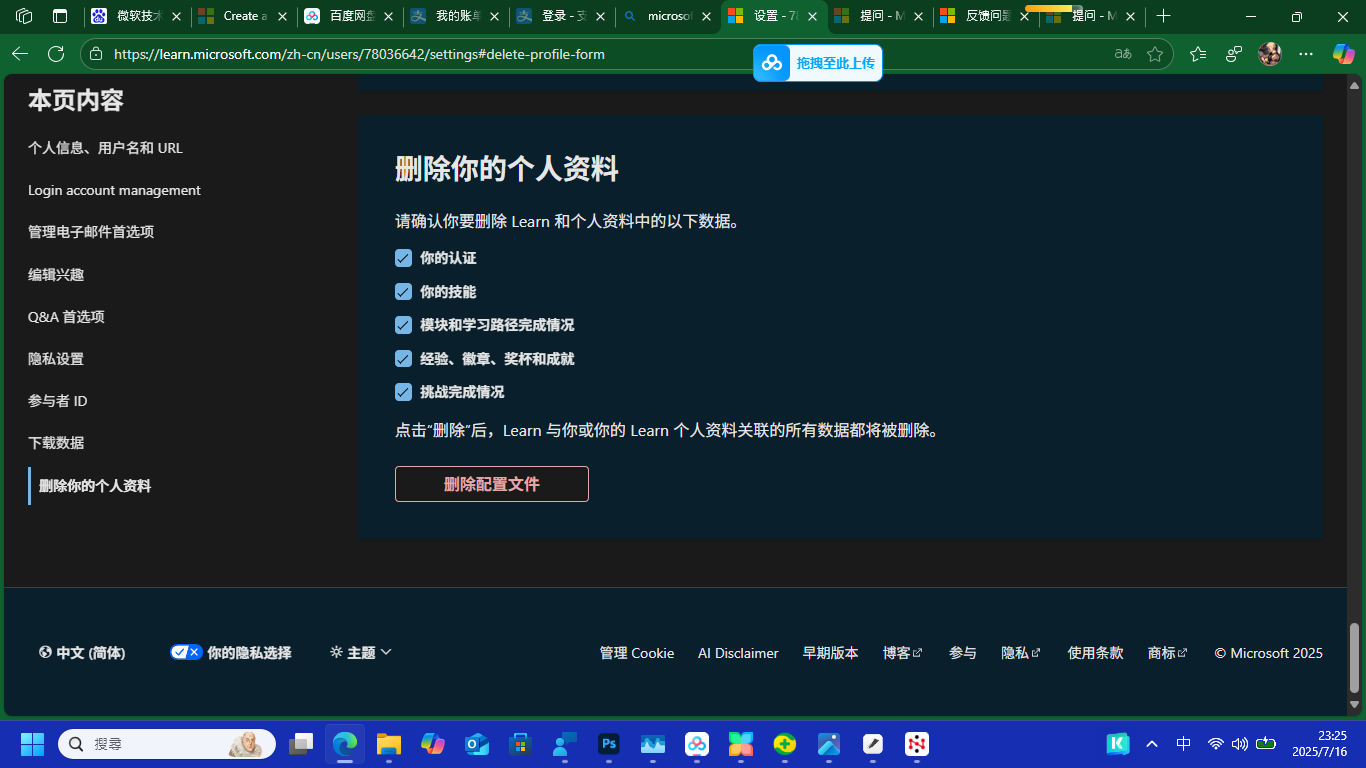
Task: Open File Explorer from the taskbar
Action: pos(389,744)
